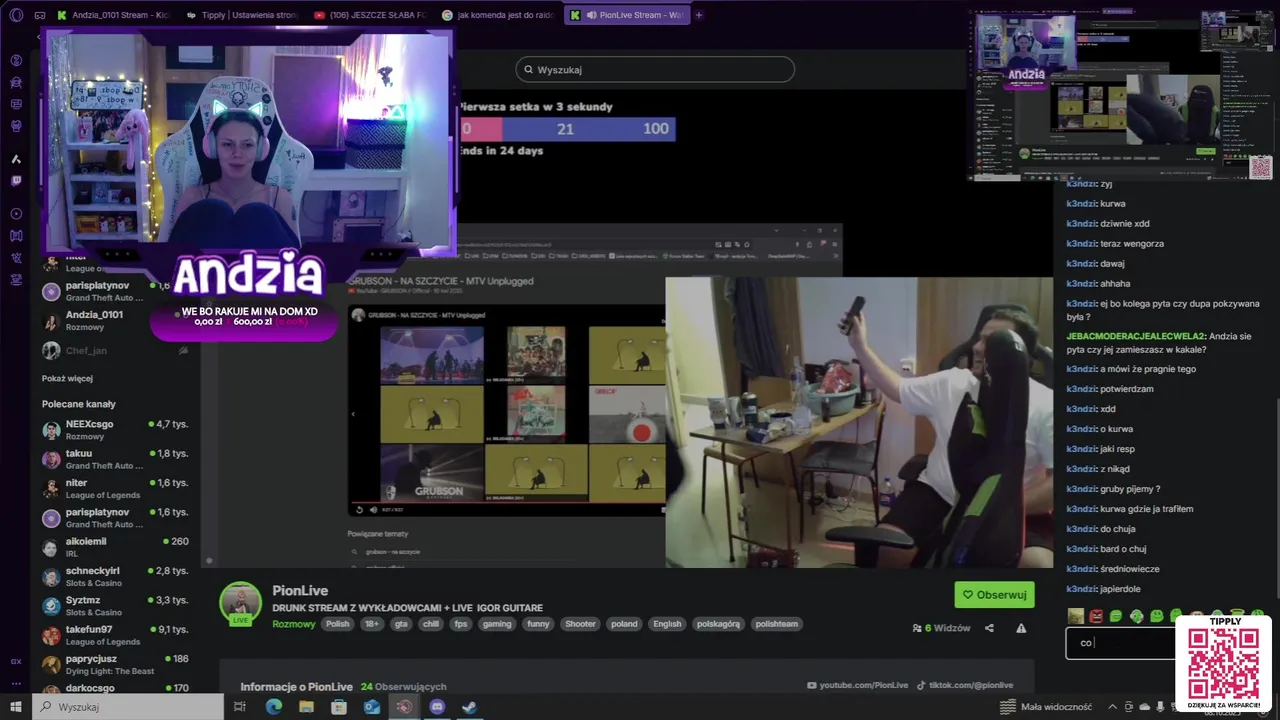Open recommended channel darkocsgo
The height and width of the screenshot is (720, 1280).
pos(116,688)
